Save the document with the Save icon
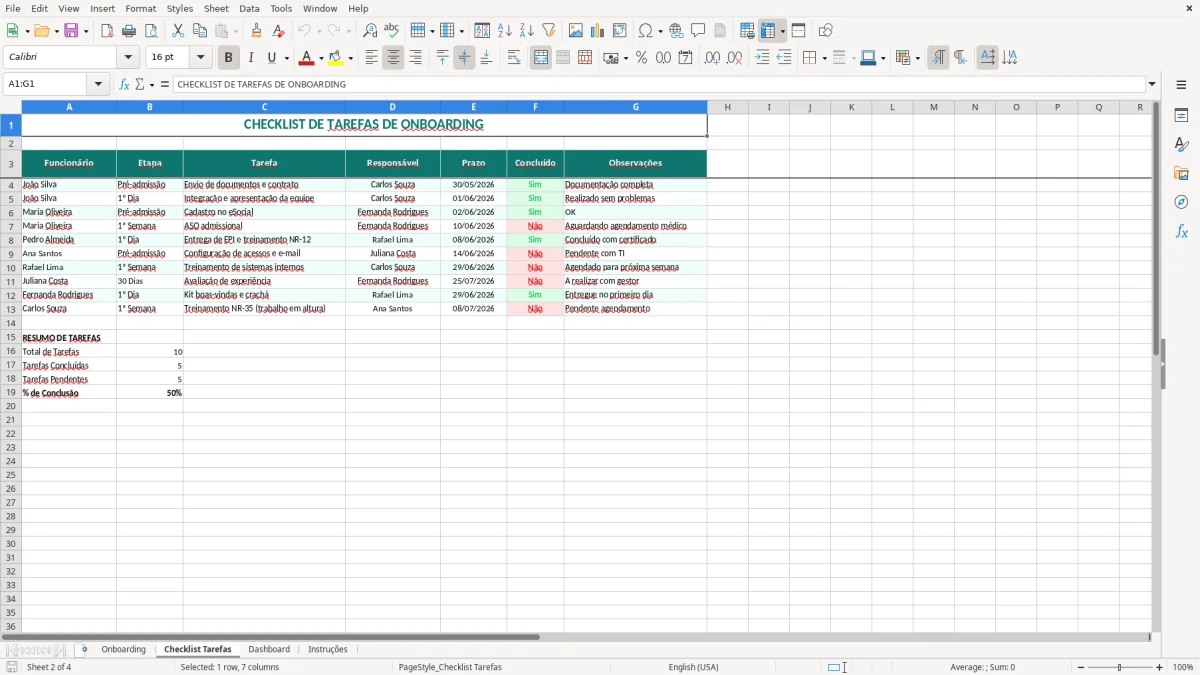The width and height of the screenshot is (1200, 675). [71, 31]
